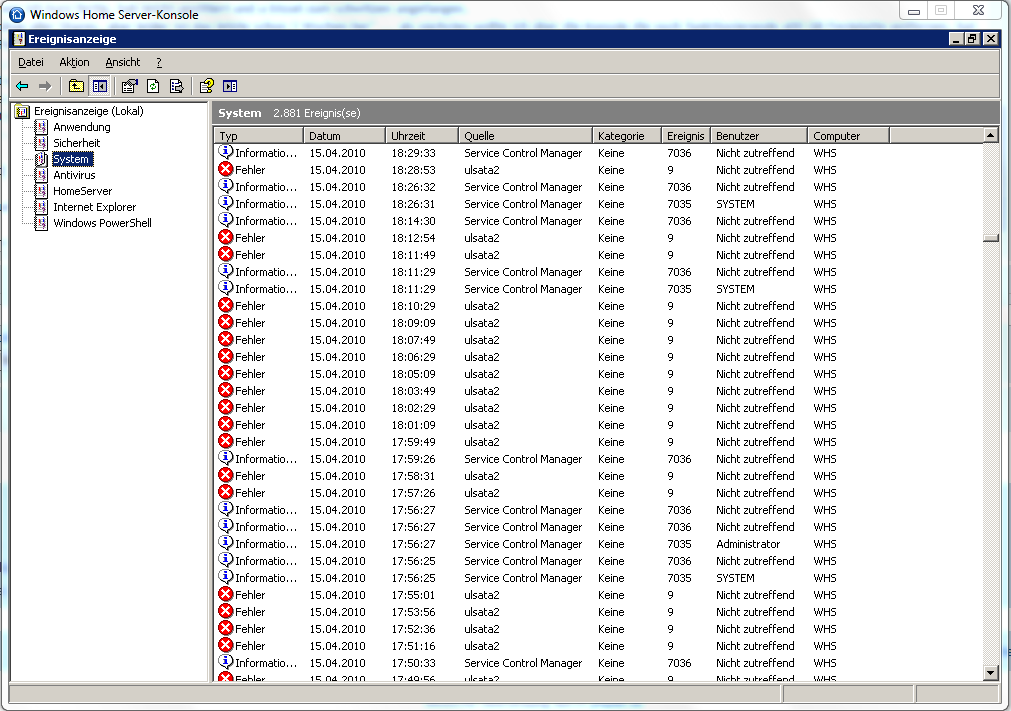Sort events by the Typ column header
Screen dimensions: 1011x711
pyautogui.click(x=259, y=135)
